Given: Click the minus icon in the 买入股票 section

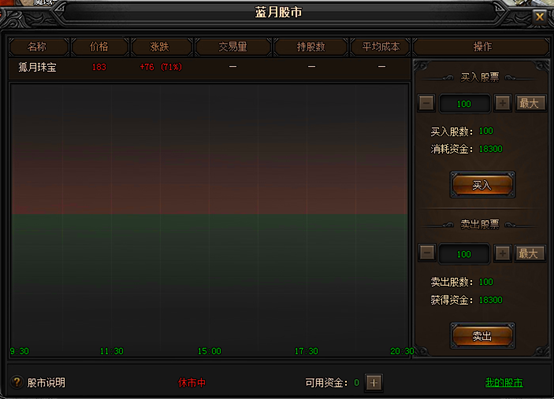Looking at the screenshot, I should pos(426,104).
